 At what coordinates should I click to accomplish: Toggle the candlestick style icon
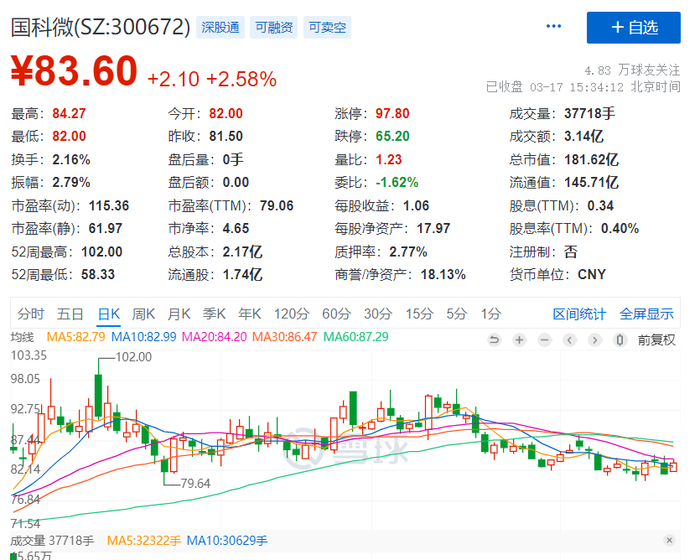click(620, 340)
